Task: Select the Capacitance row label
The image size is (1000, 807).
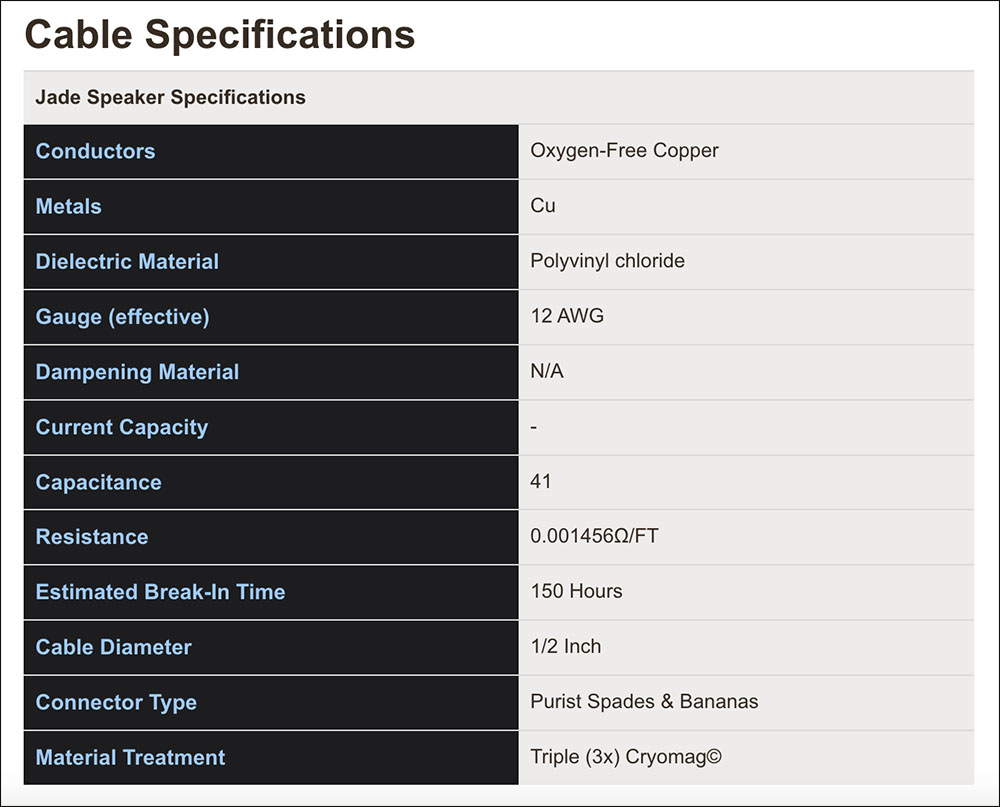Action: [x=98, y=482]
